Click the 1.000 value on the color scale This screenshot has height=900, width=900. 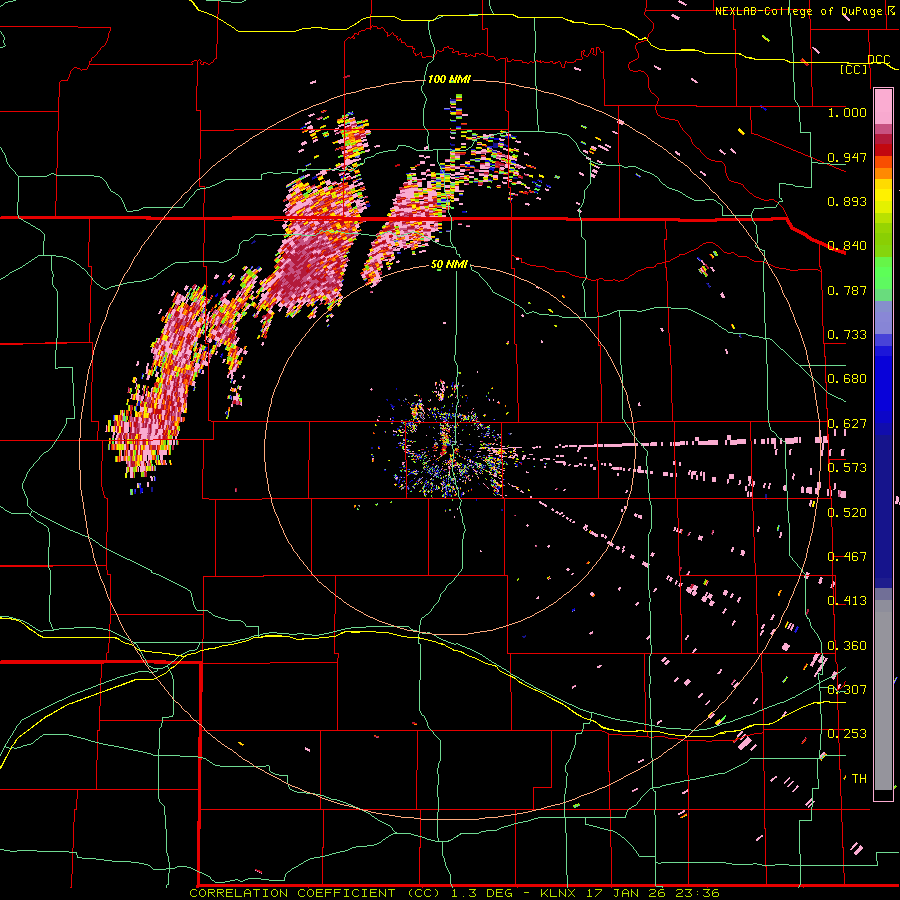847,112
